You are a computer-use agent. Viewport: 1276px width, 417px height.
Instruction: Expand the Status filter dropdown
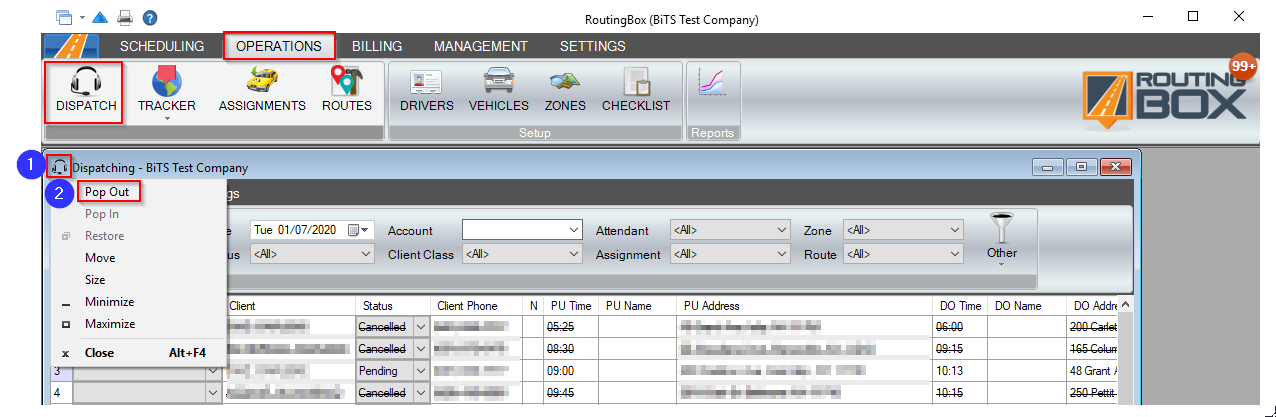pos(365,254)
